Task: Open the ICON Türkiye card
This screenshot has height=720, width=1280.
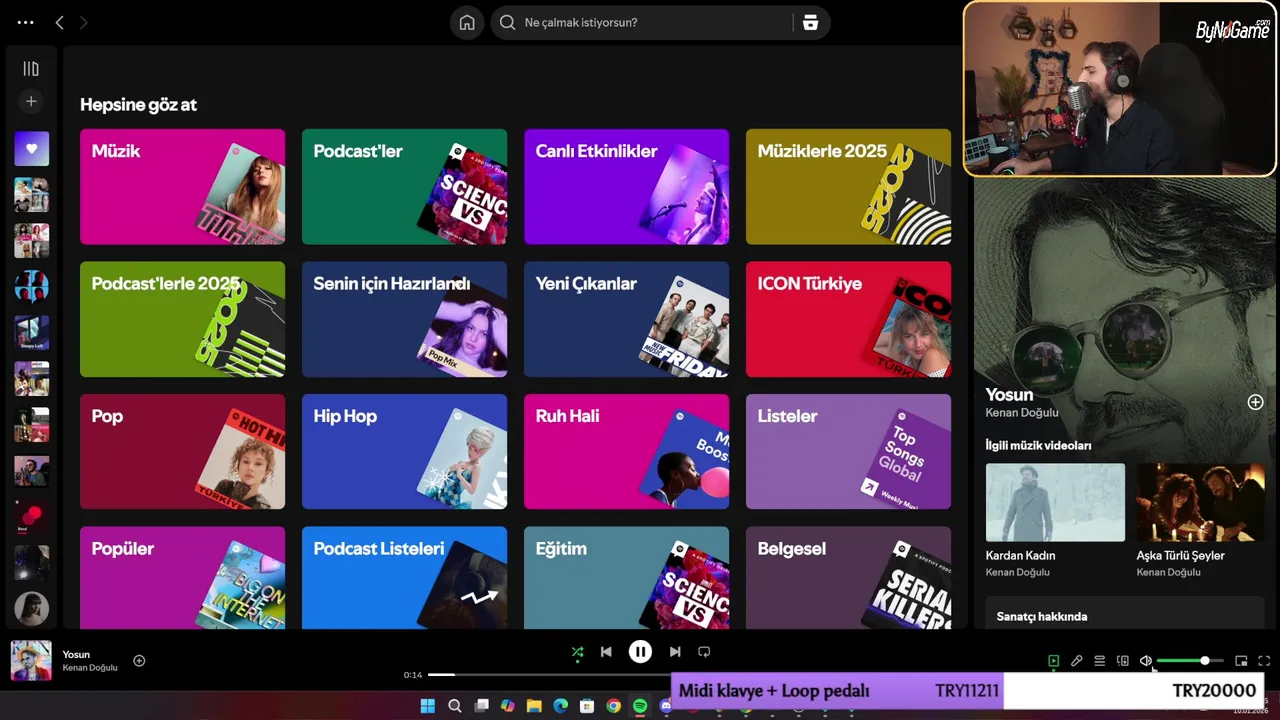Action: [x=848, y=319]
